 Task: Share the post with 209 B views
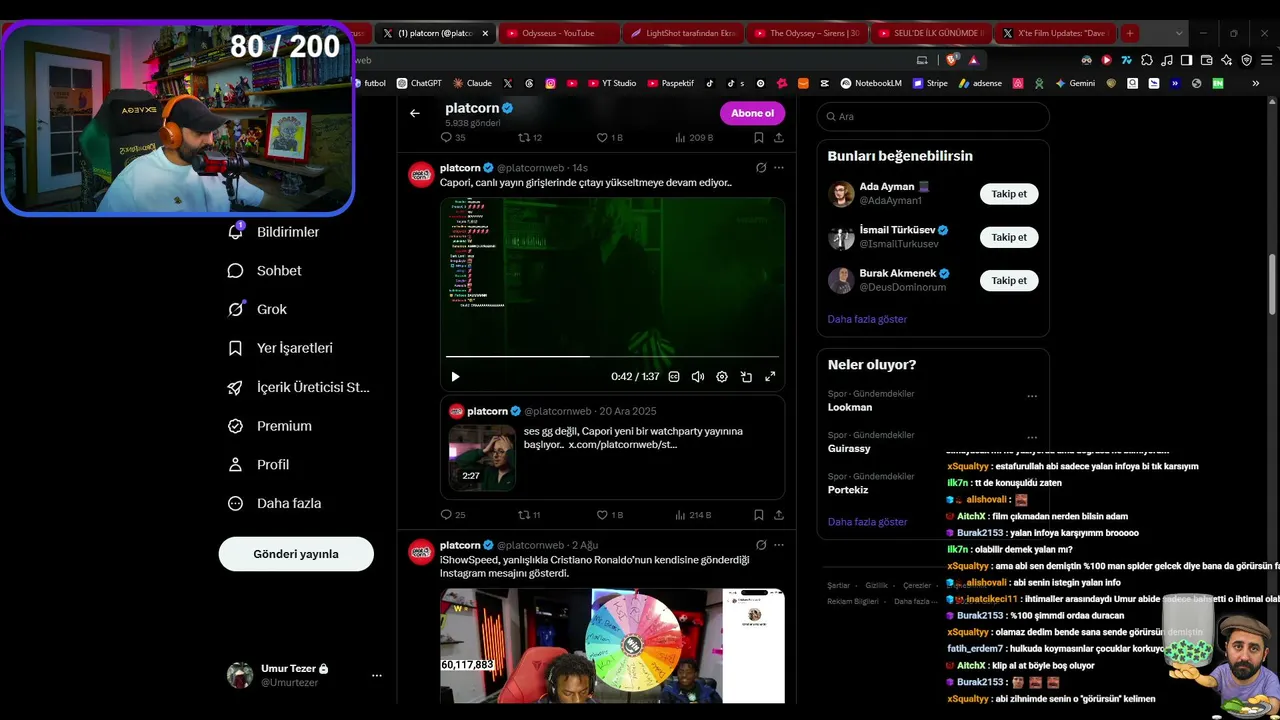tap(779, 137)
